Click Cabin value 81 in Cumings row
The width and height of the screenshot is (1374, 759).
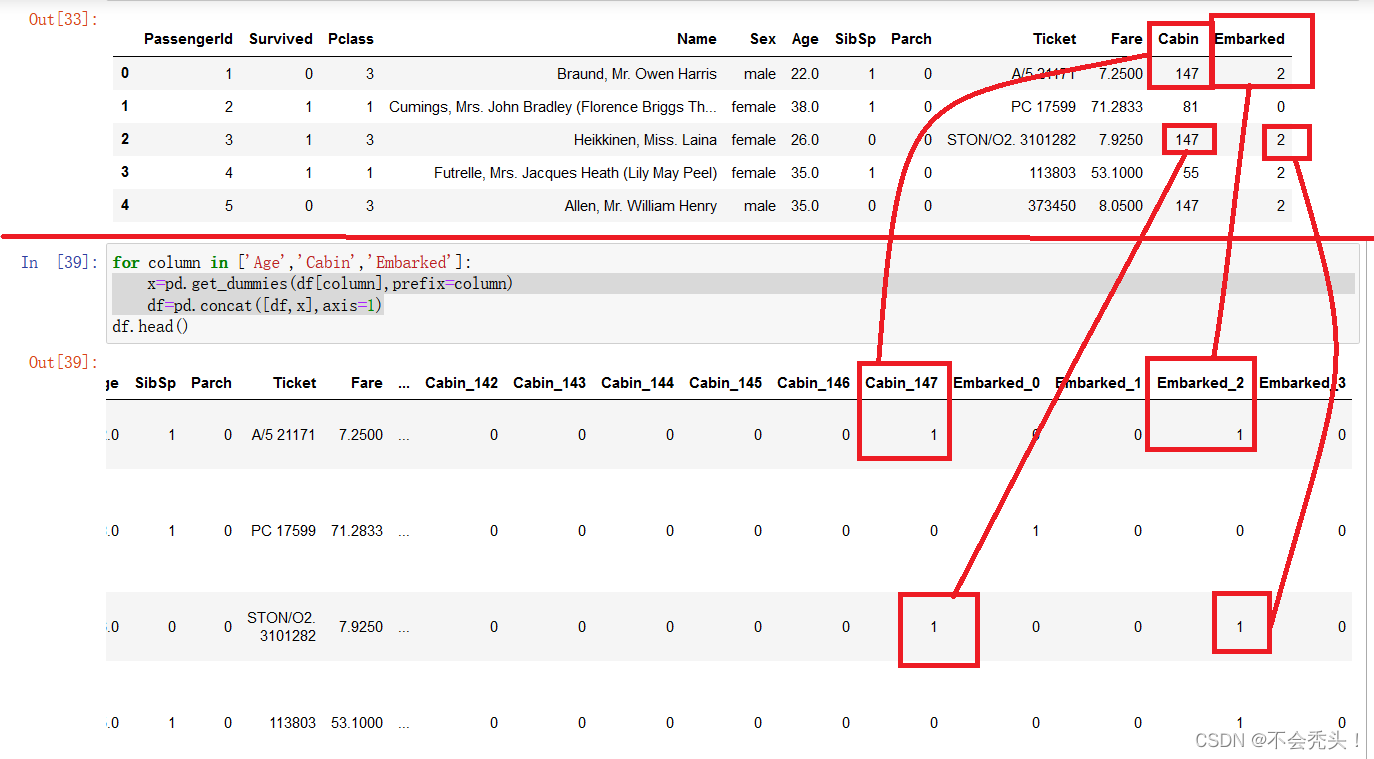(x=1190, y=107)
